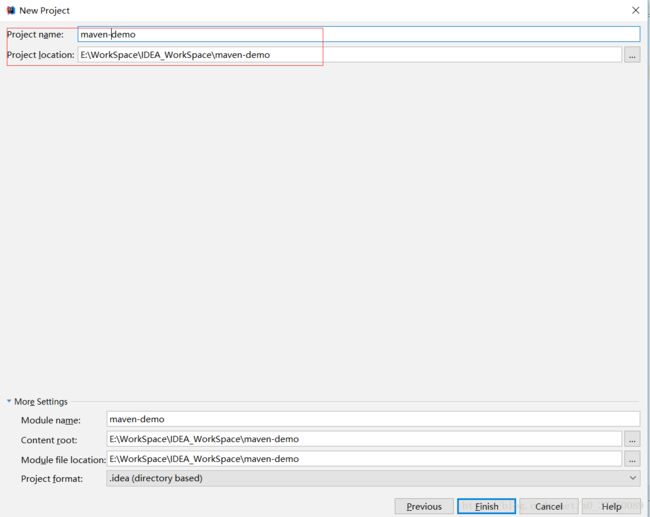Edit the Module name field
650x517 pixels.
pyautogui.click(x=373, y=419)
